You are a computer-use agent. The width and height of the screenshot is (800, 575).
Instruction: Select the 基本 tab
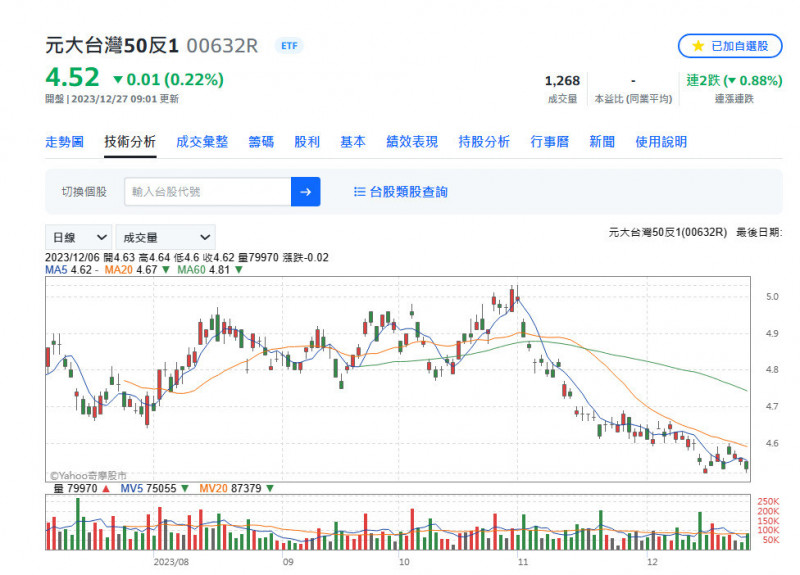tap(353, 142)
